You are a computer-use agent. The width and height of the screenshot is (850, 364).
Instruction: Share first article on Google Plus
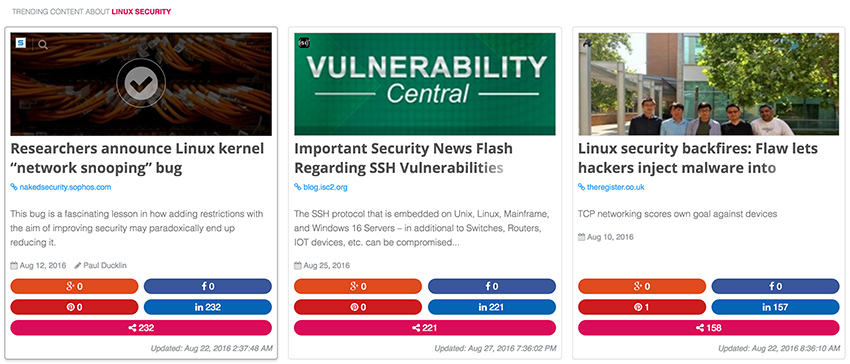point(74,286)
